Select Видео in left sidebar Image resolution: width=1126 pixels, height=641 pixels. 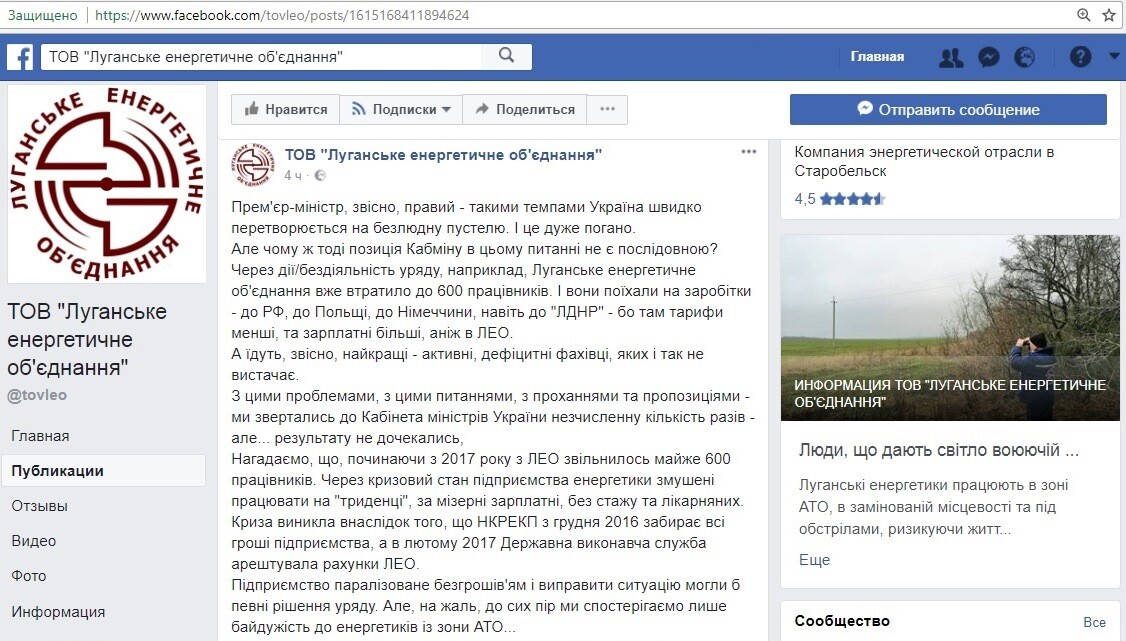34,540
